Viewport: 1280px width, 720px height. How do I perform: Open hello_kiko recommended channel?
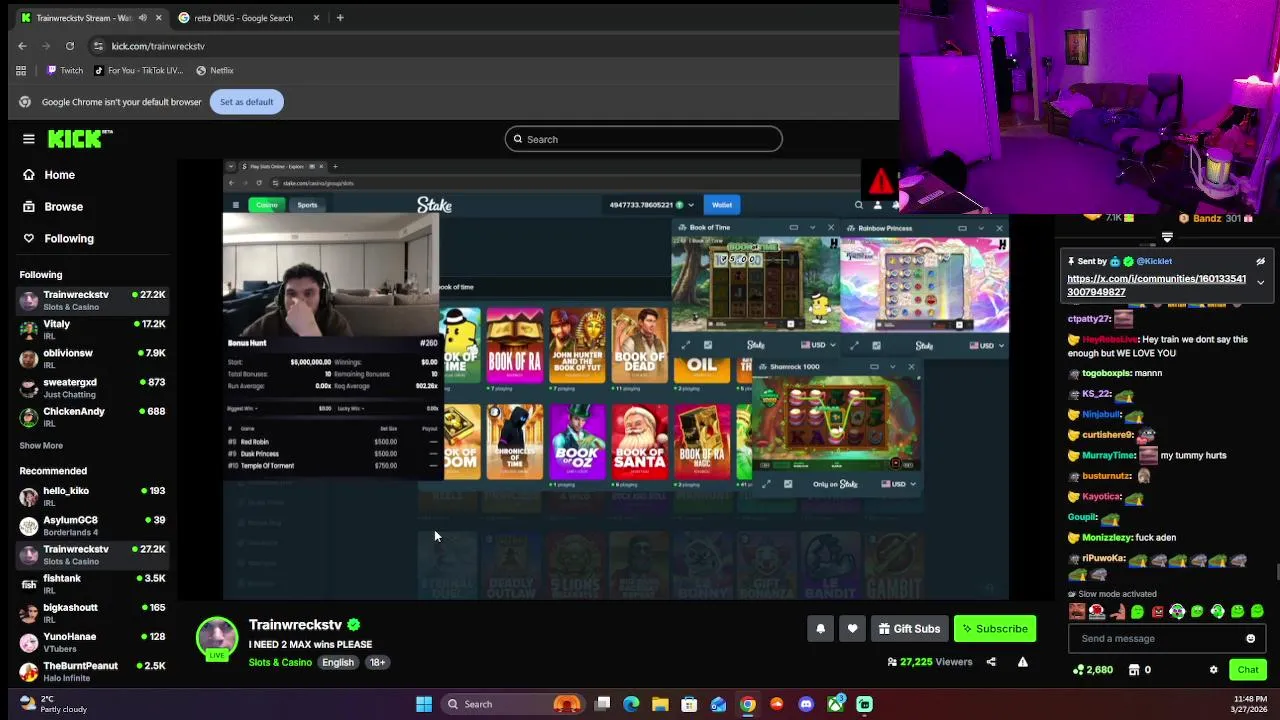click(x=92, y=496)
